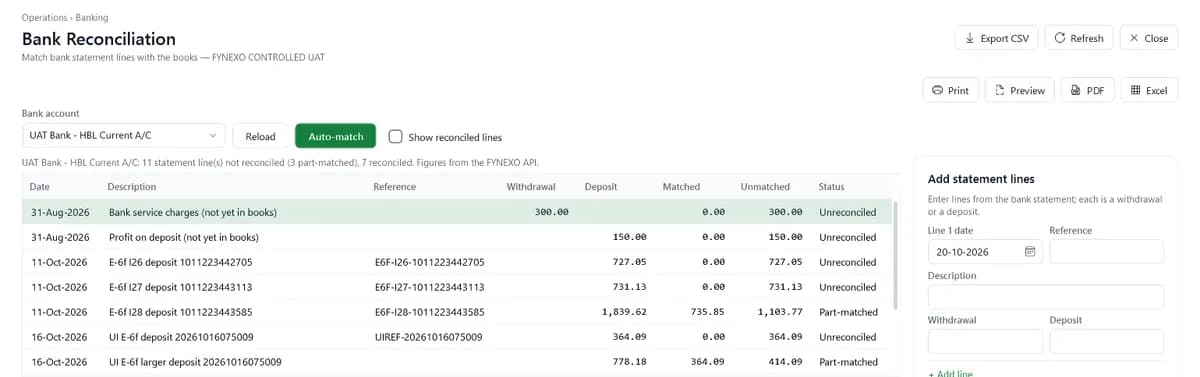This screenshot has height=377, width=1200.
Task: Click the printer icon on Print
Action: 937,90
